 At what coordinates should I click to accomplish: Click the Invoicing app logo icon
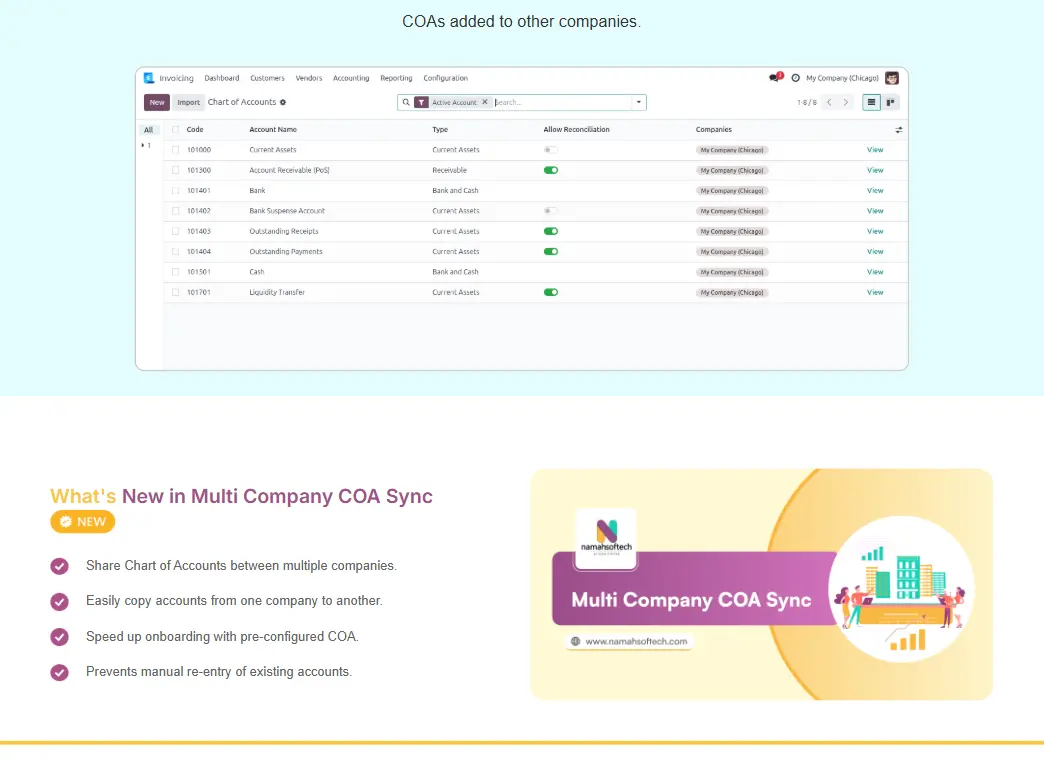(149, 78)
